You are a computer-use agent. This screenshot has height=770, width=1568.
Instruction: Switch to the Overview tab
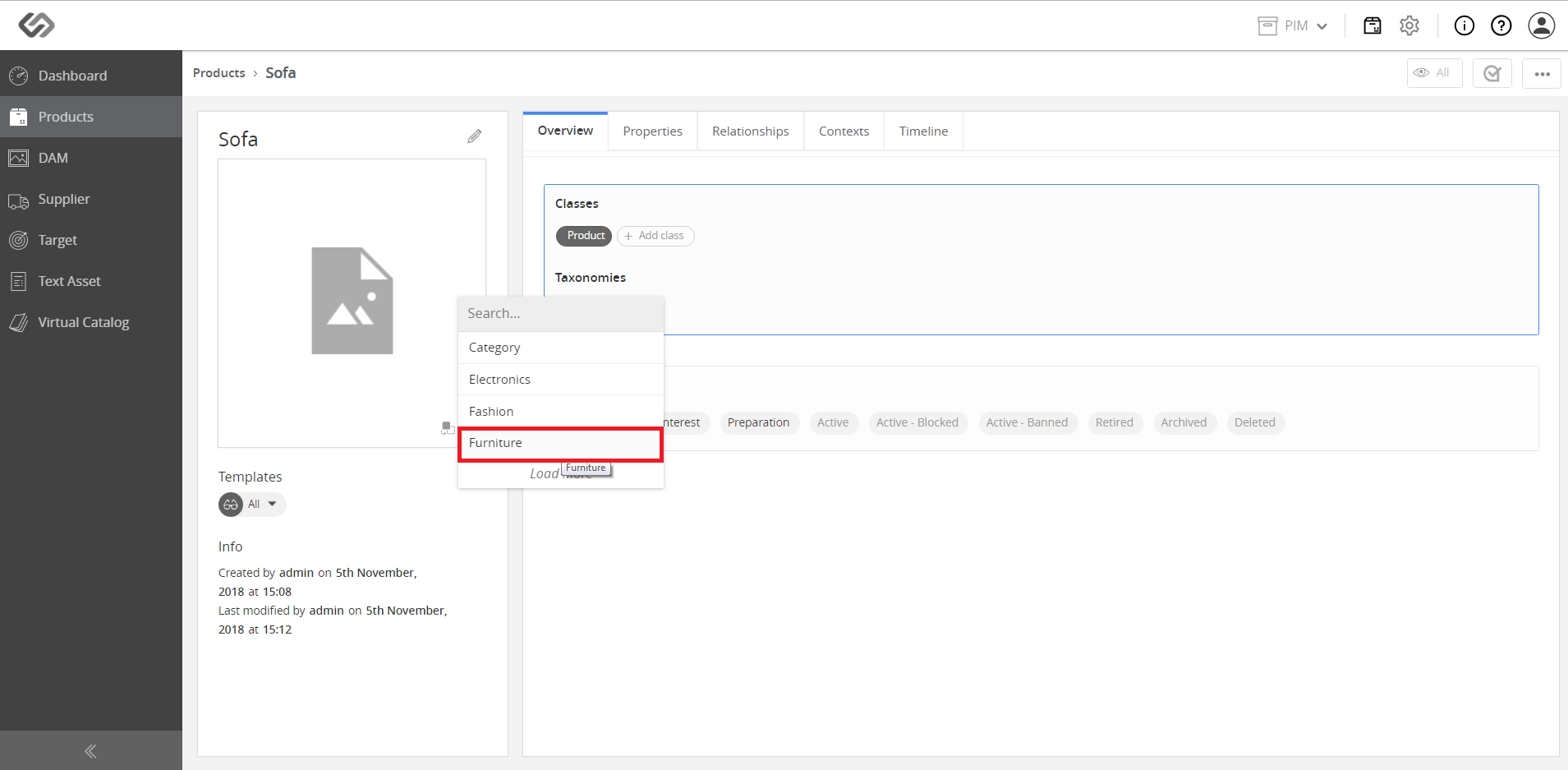pos(565,131)
